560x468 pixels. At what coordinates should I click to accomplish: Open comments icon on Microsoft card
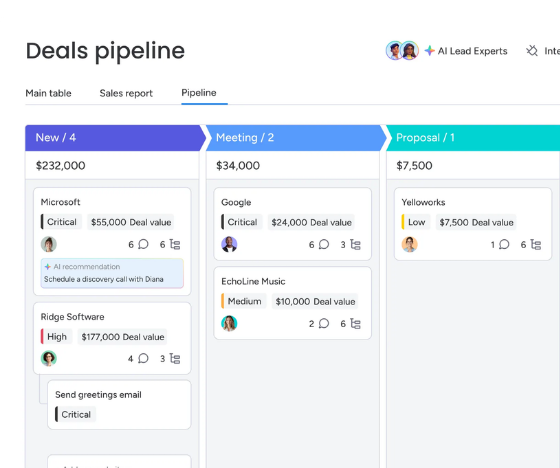(143, 244)
